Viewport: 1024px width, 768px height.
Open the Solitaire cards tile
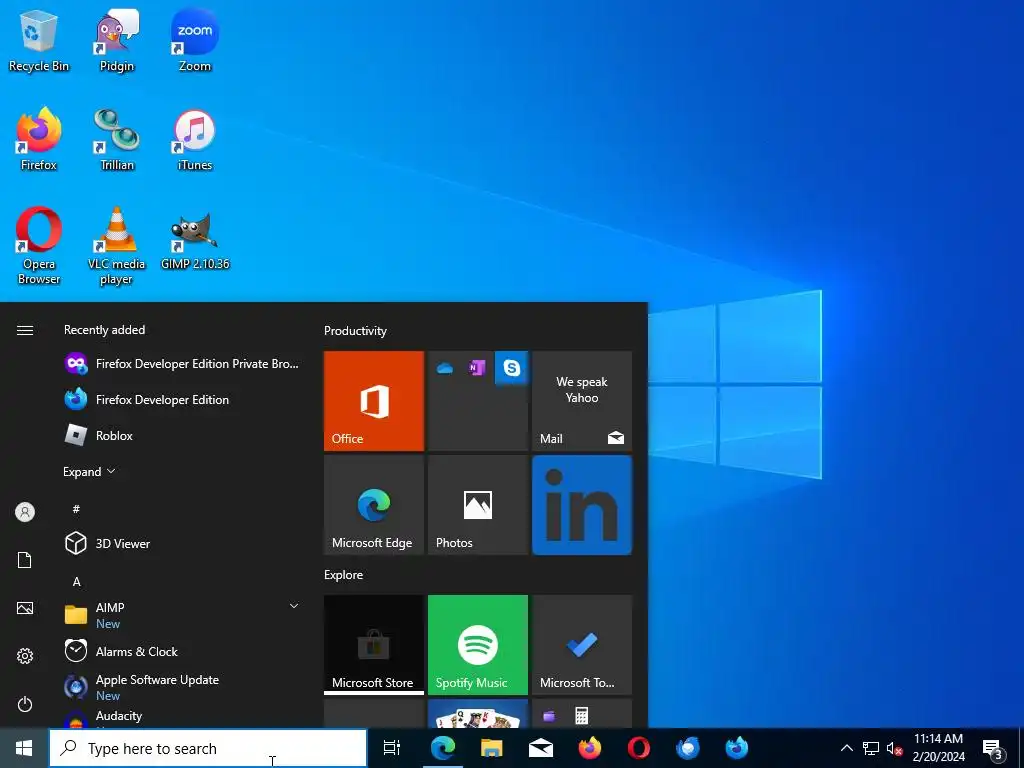point(477,714)
